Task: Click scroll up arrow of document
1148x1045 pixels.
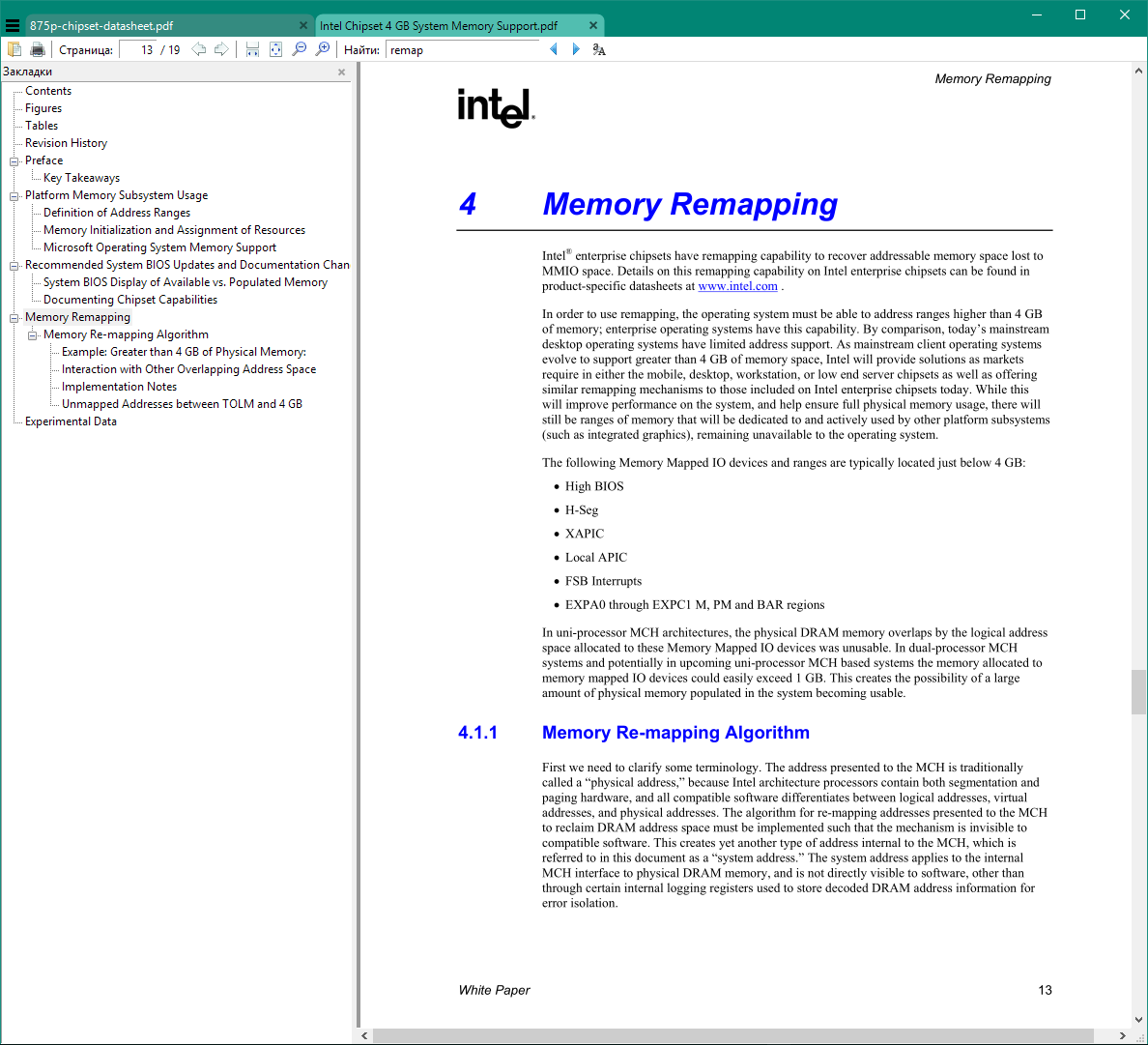Action: tap(1138, 71)
